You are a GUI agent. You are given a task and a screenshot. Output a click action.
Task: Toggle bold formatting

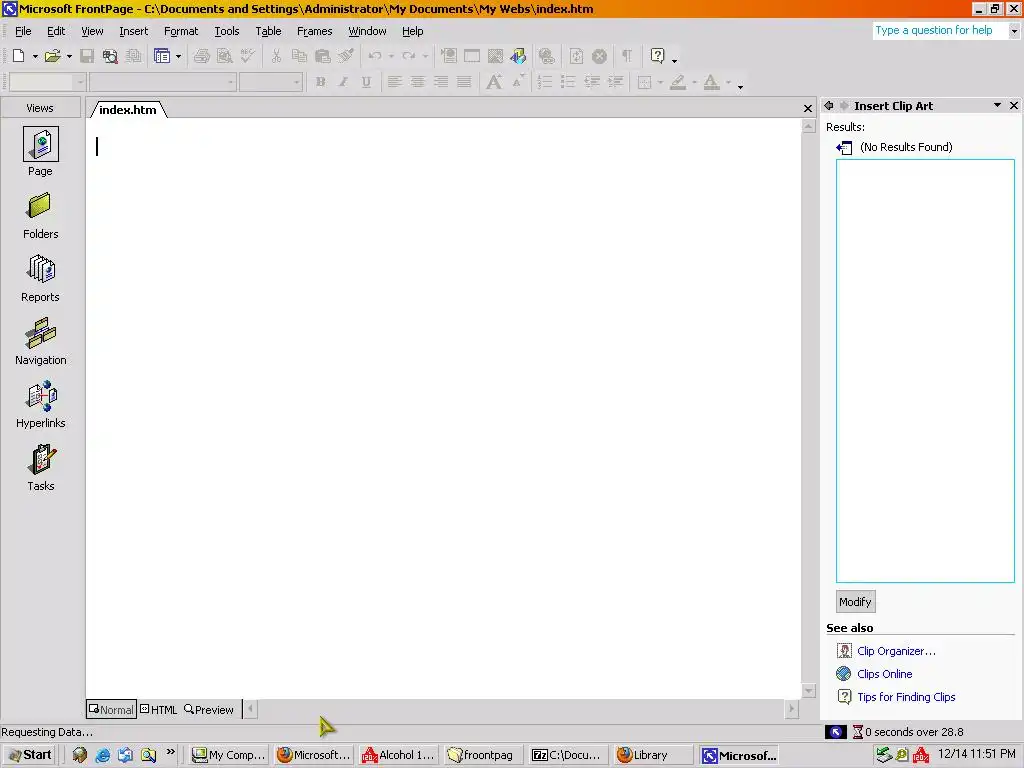pos(320,82)
